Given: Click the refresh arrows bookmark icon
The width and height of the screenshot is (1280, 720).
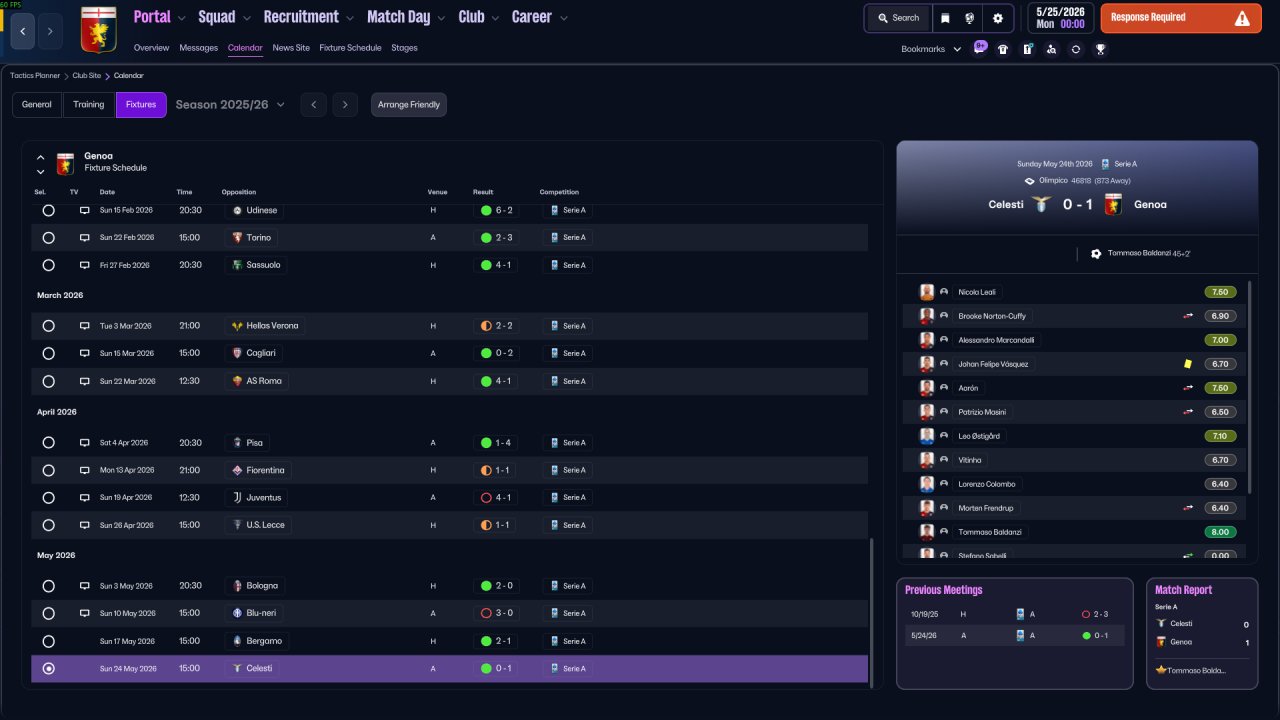Looking at the screenshot, I should pyautogui.click(x=1076, y=49).
